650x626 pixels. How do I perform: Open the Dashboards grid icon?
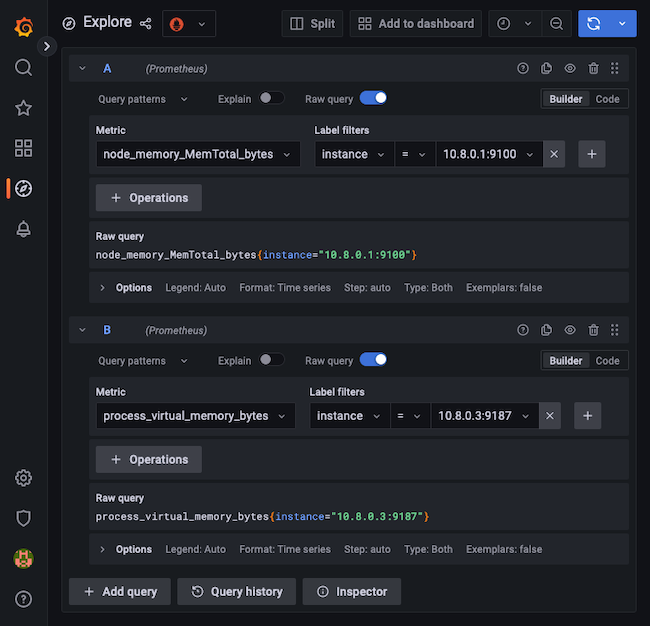click(x=23, y=148)
